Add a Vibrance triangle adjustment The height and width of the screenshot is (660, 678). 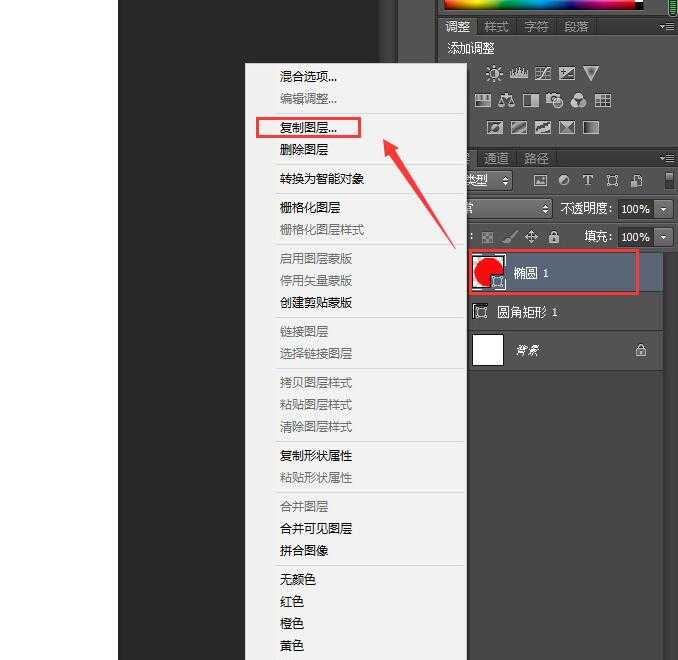tap(591, 74)
